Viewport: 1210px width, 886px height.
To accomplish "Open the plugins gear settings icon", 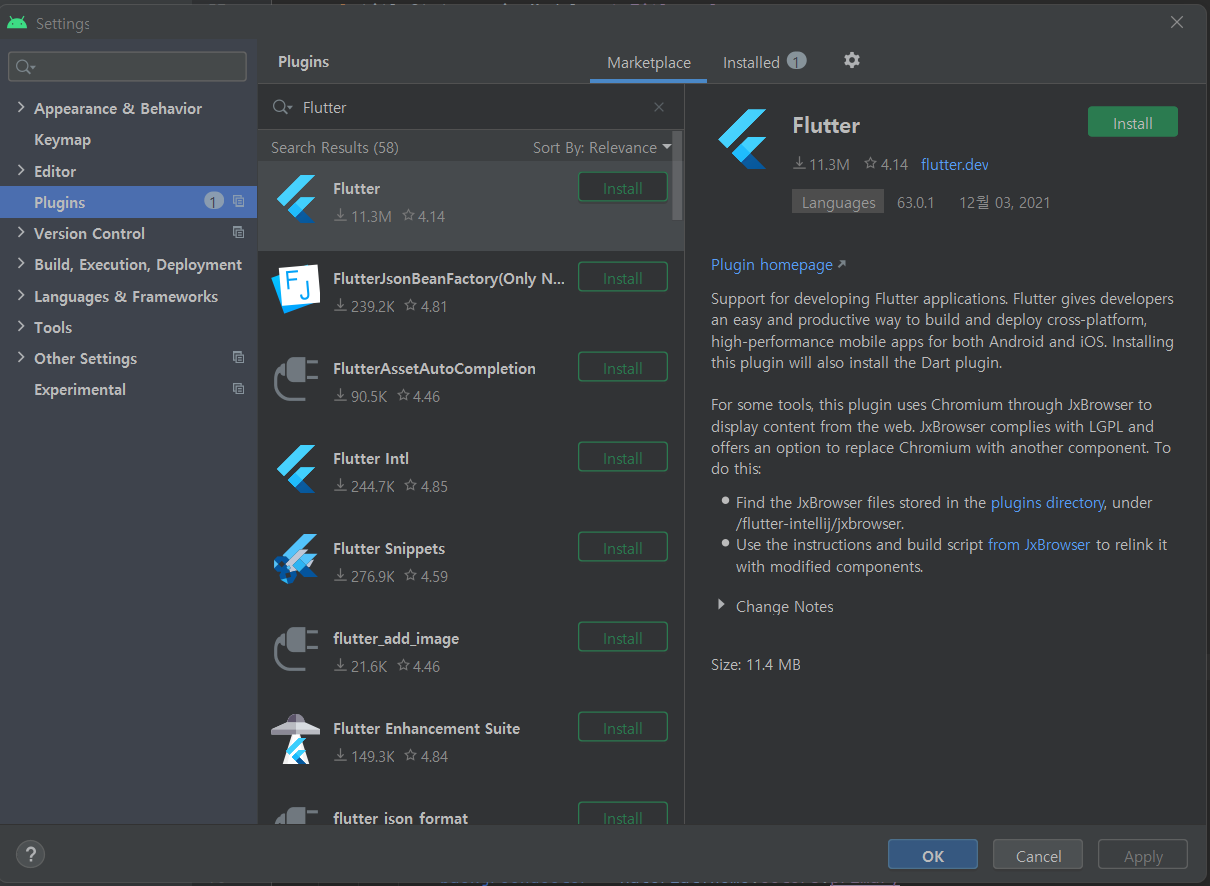I will (x=851, y=61).
